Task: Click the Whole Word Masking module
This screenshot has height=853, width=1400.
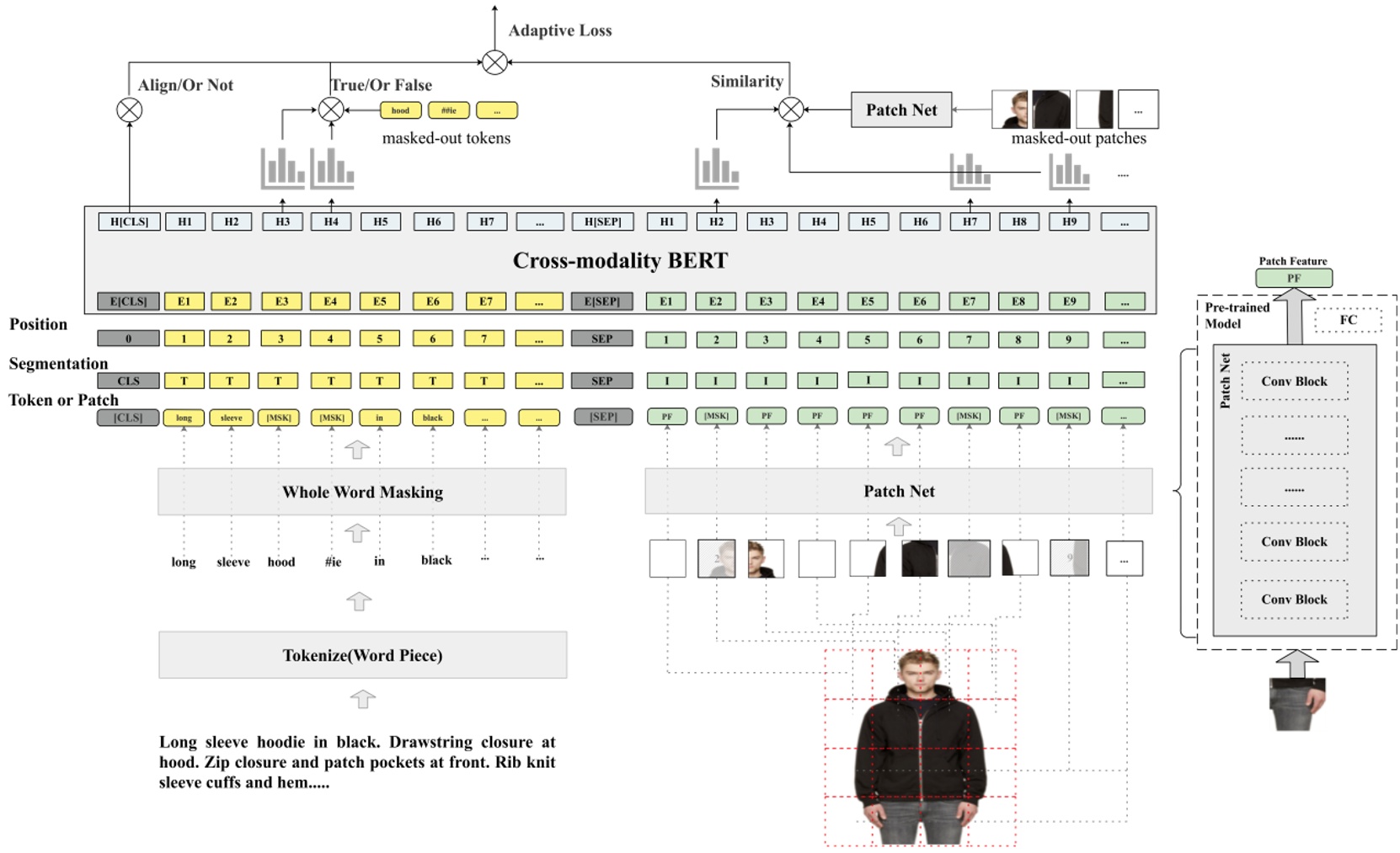Action: pyautogui.click(x=362, y=492)
